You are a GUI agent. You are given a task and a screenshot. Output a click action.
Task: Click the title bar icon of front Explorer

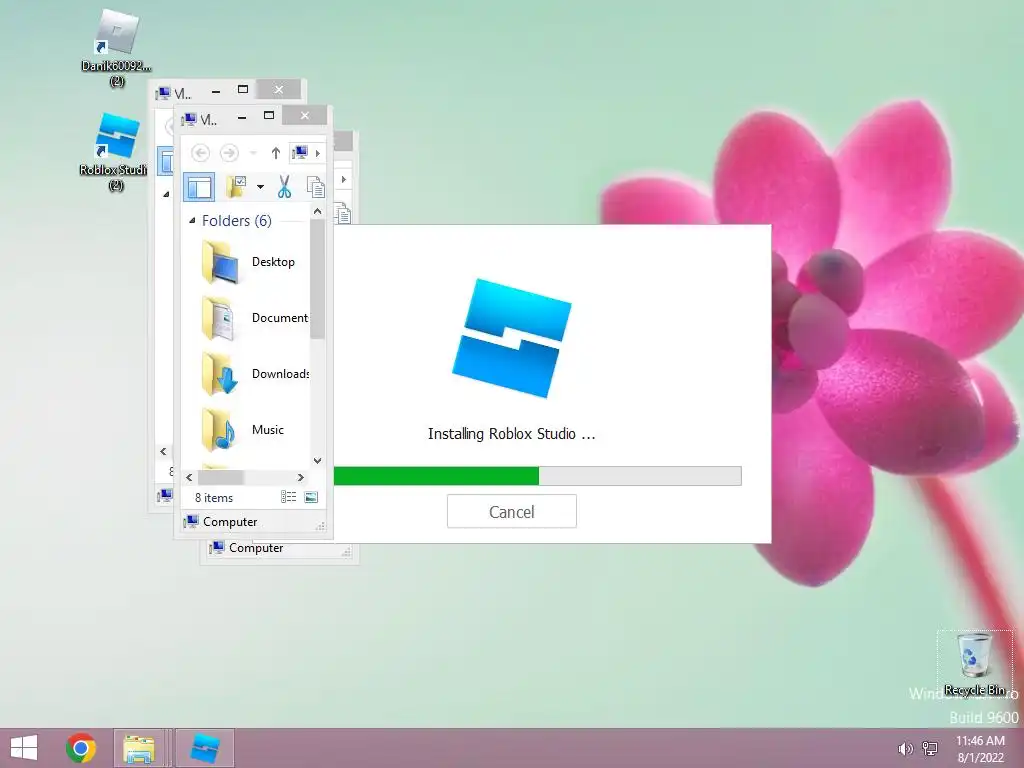point(189,119)
